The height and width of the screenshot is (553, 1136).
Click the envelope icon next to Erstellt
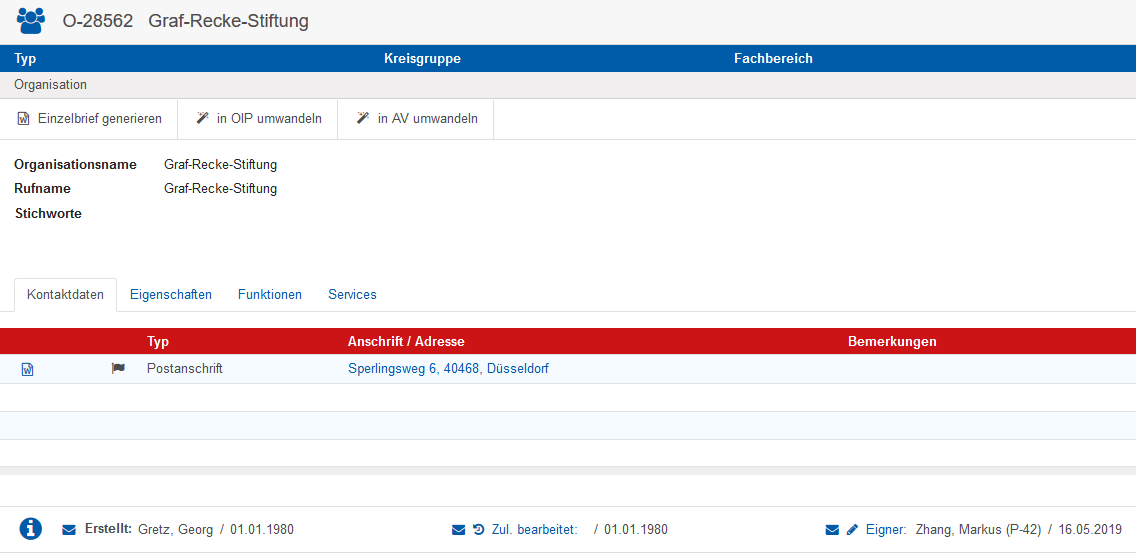pyautogui.click(x=69, y=530)
